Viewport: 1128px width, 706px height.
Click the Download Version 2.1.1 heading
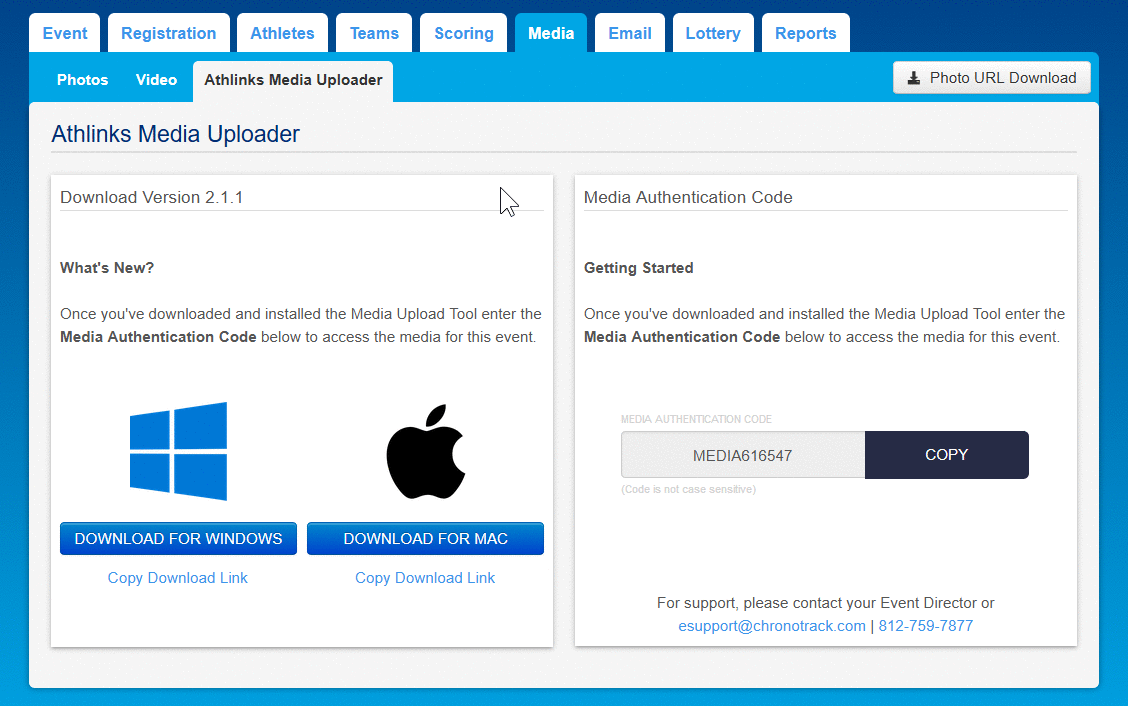152,197
